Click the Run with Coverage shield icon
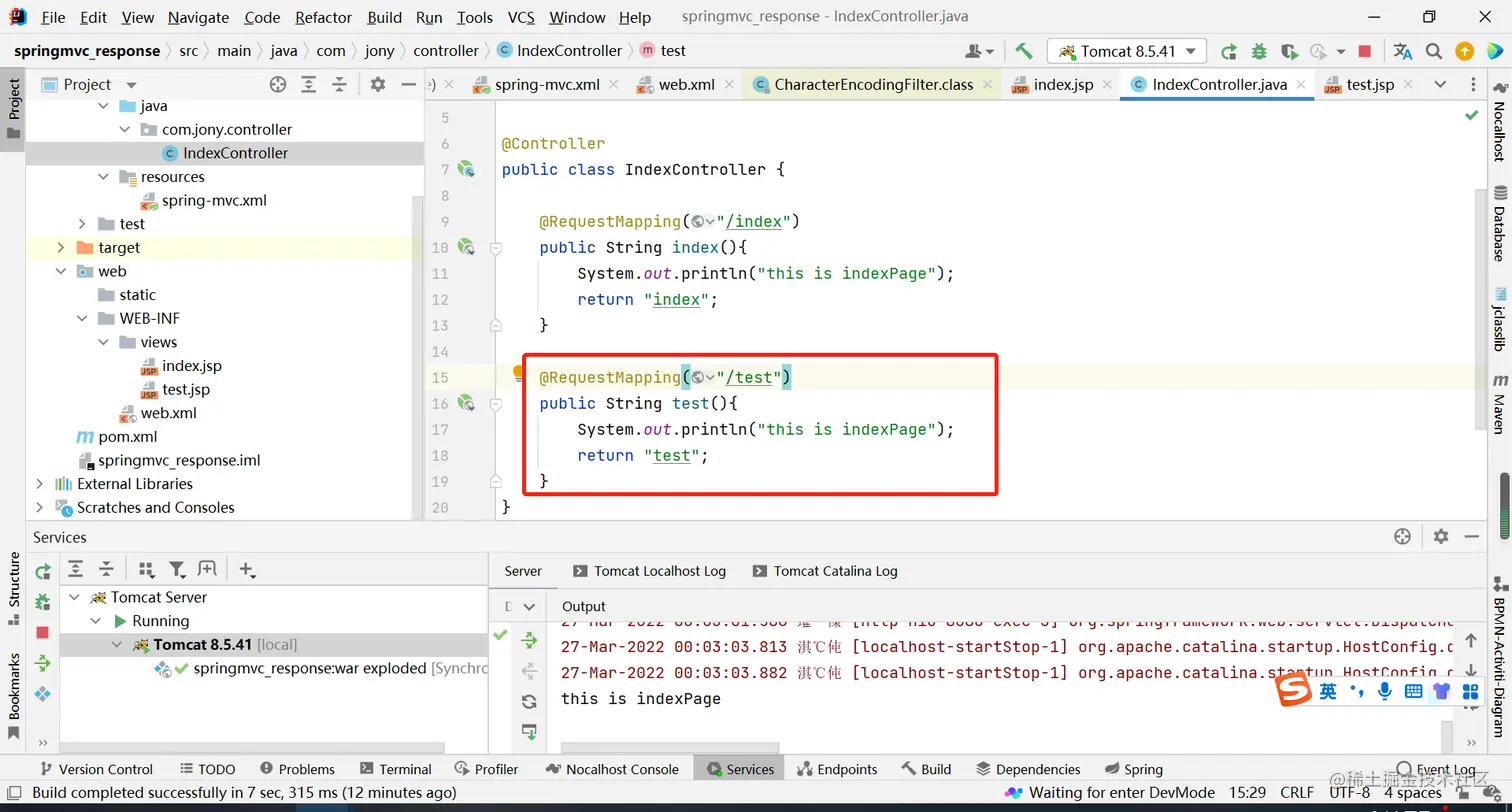Viewport: 1512px width, 812px height. point(1289,51)
